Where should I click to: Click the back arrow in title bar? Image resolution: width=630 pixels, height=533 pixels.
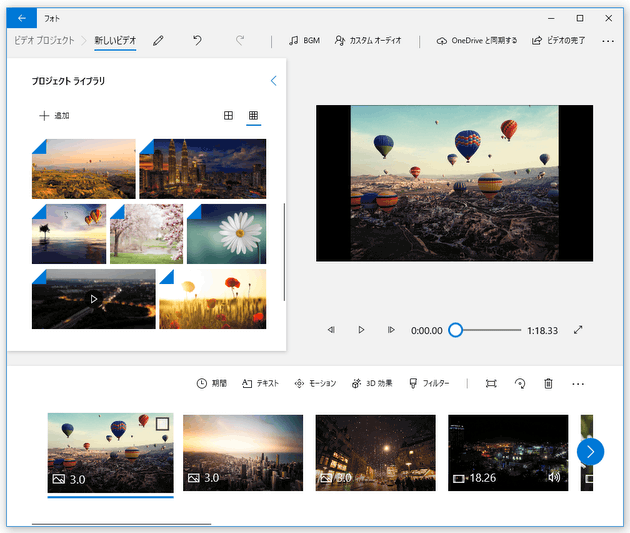coord(22,18)
